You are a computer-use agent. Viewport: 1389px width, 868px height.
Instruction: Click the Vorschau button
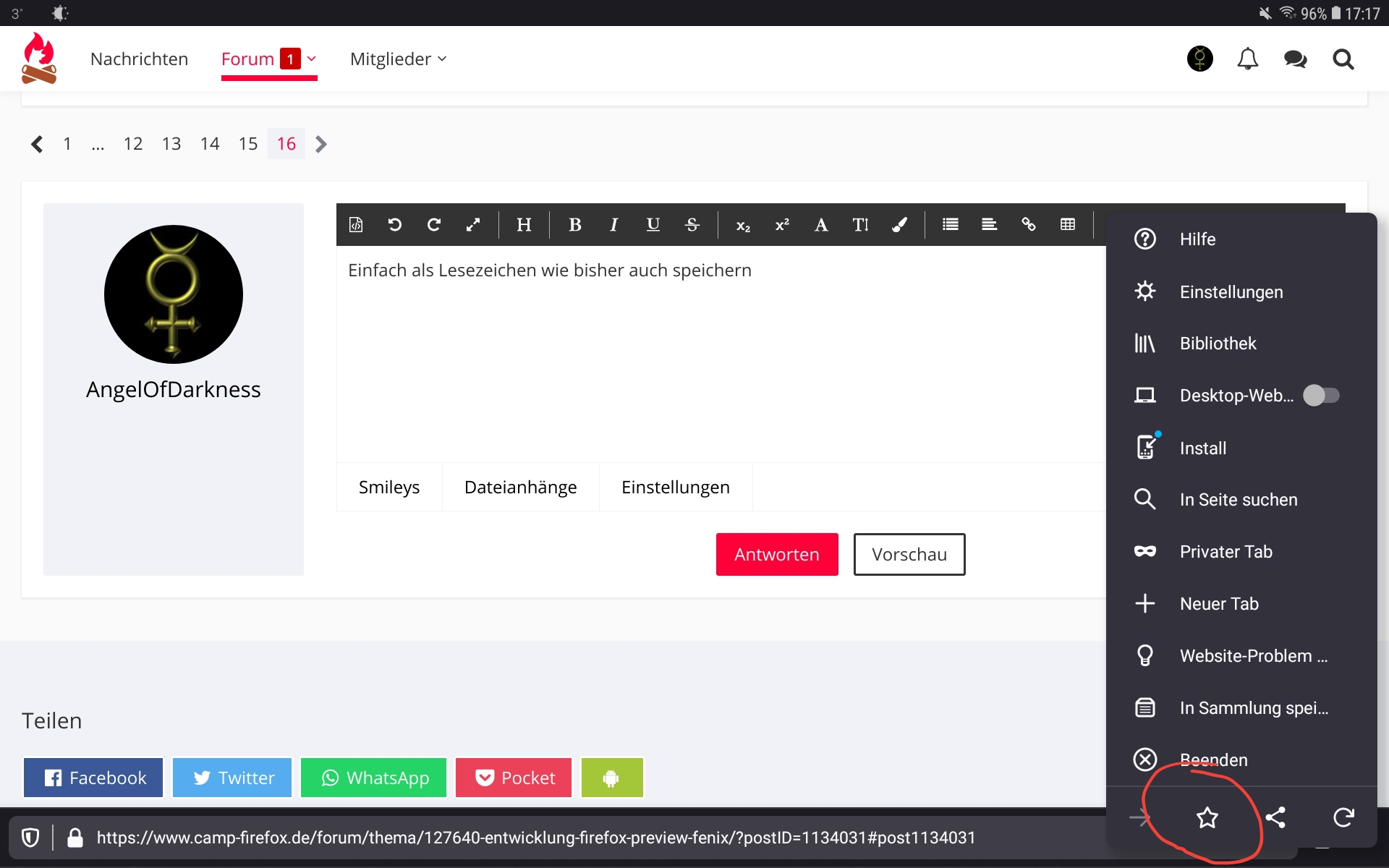coord(909,555)
